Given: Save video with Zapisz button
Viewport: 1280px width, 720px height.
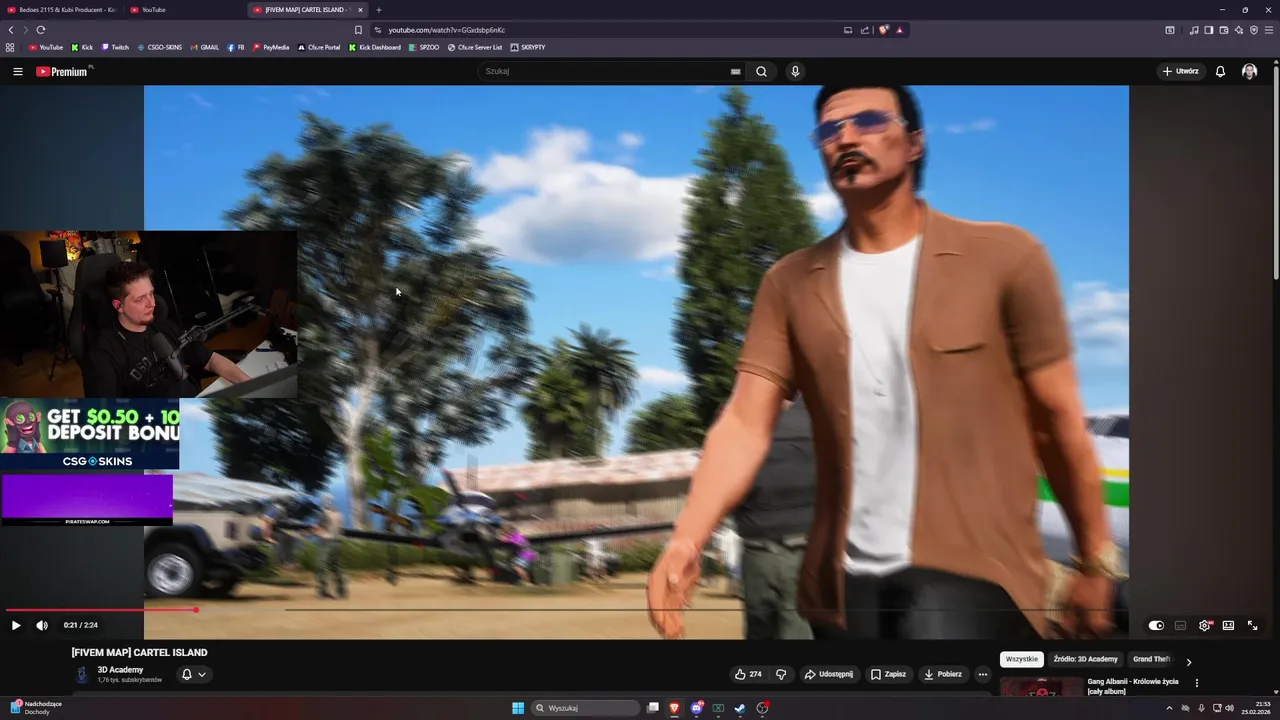Looking at the screenshot, I should click(x=888, y=674).
